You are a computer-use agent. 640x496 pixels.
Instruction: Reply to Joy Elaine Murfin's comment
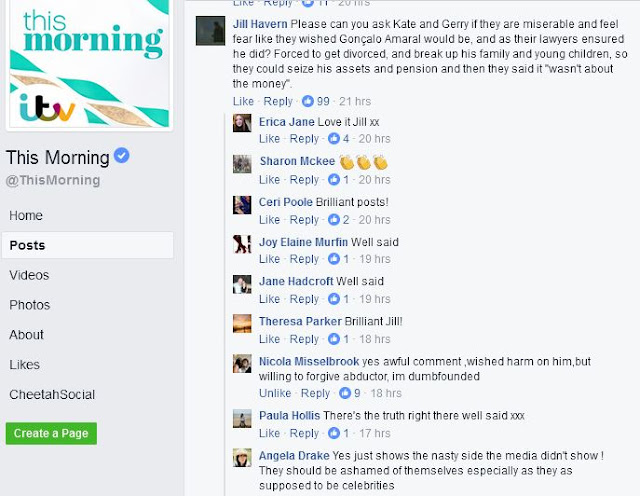[x=304, y=259]
